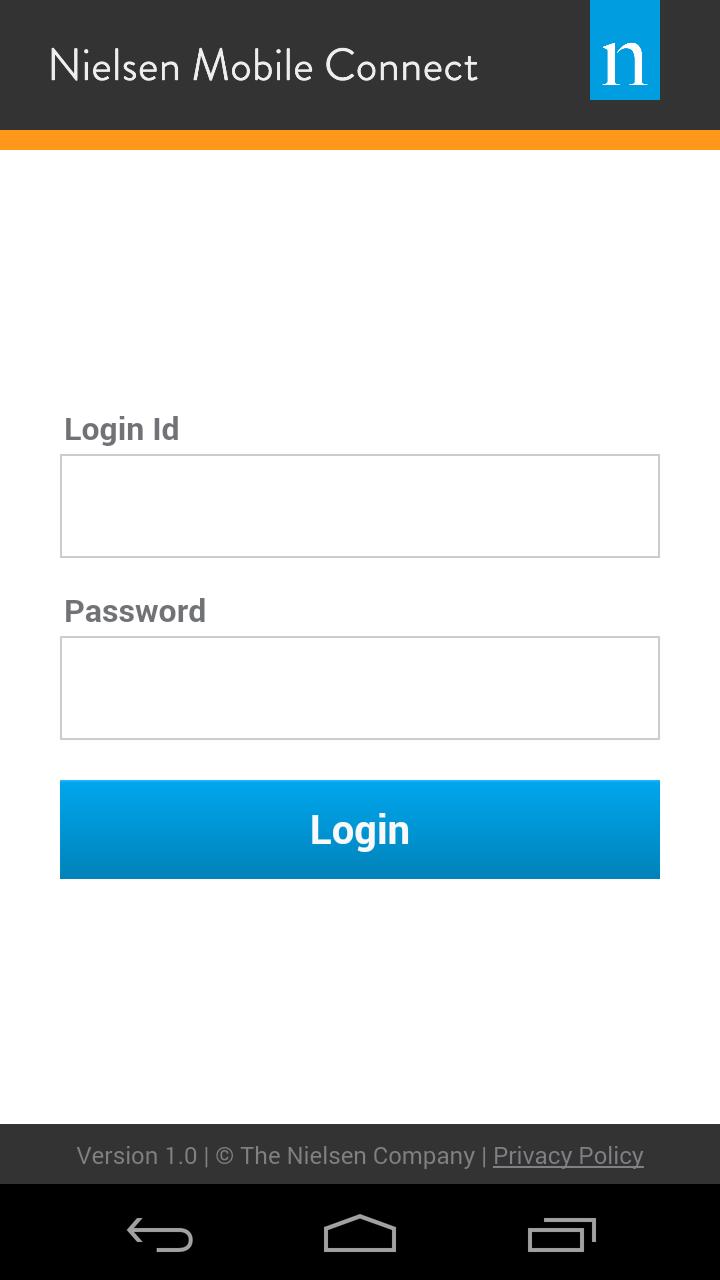
Task: Click the Nielsen Mobile Connect title
Action: click(x=264, y=66)
